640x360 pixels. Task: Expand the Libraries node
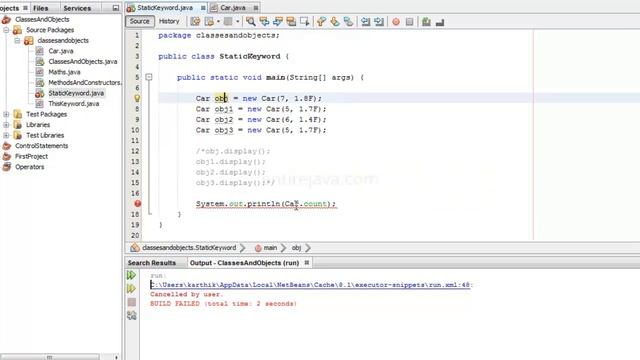coord(6,125)
